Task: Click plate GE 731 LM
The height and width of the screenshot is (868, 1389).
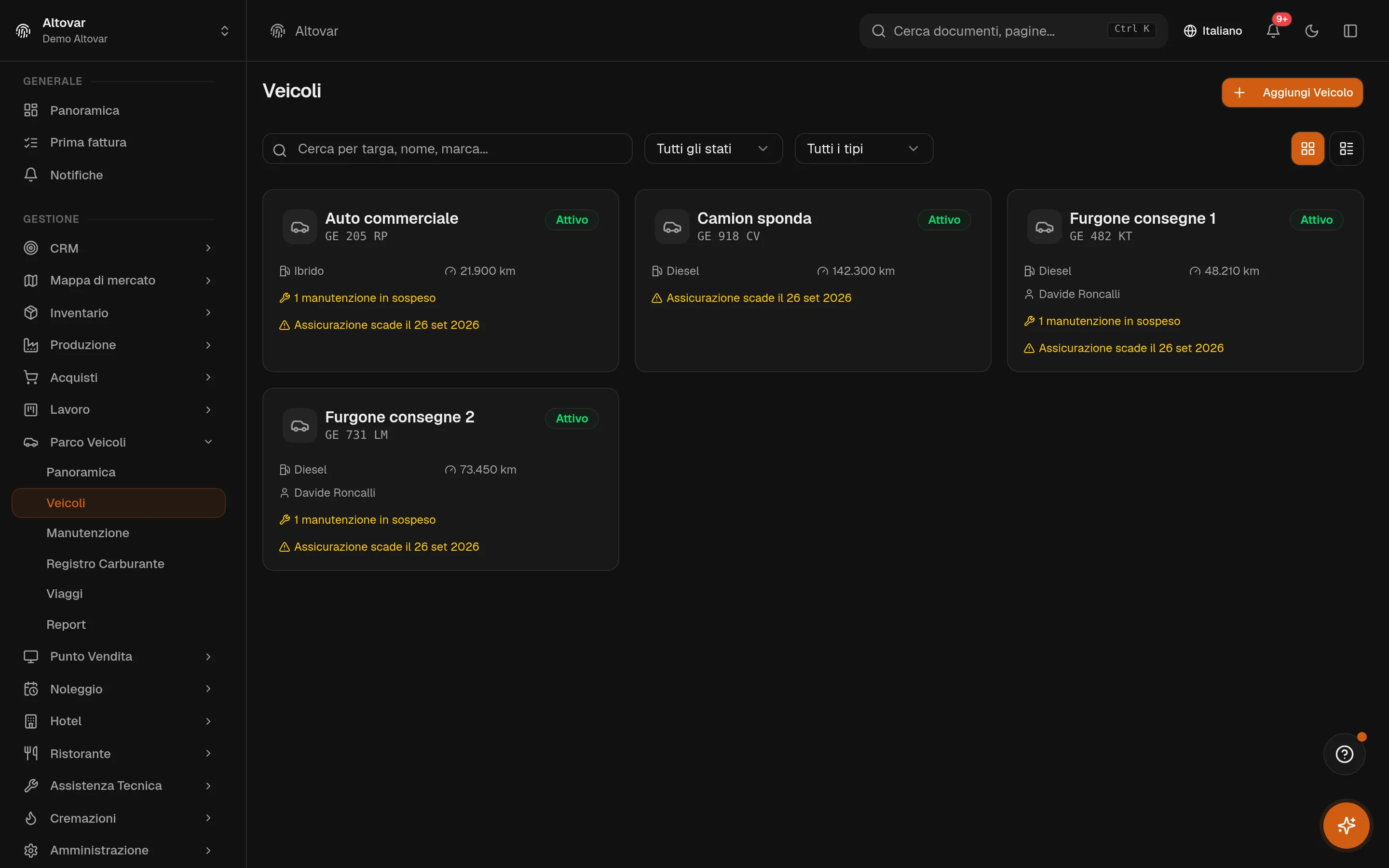Action: click(x=356, y=434)
